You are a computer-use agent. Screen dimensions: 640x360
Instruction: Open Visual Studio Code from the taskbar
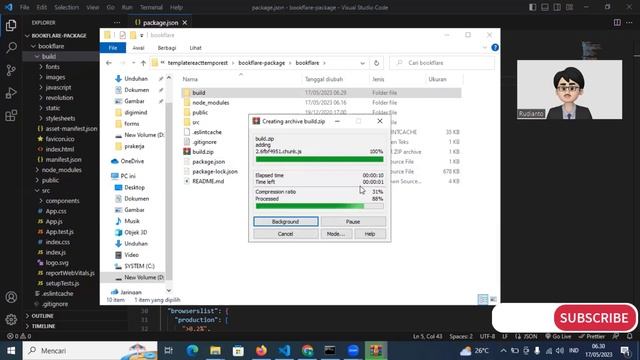pyautogui.click(x=284, y=350)
